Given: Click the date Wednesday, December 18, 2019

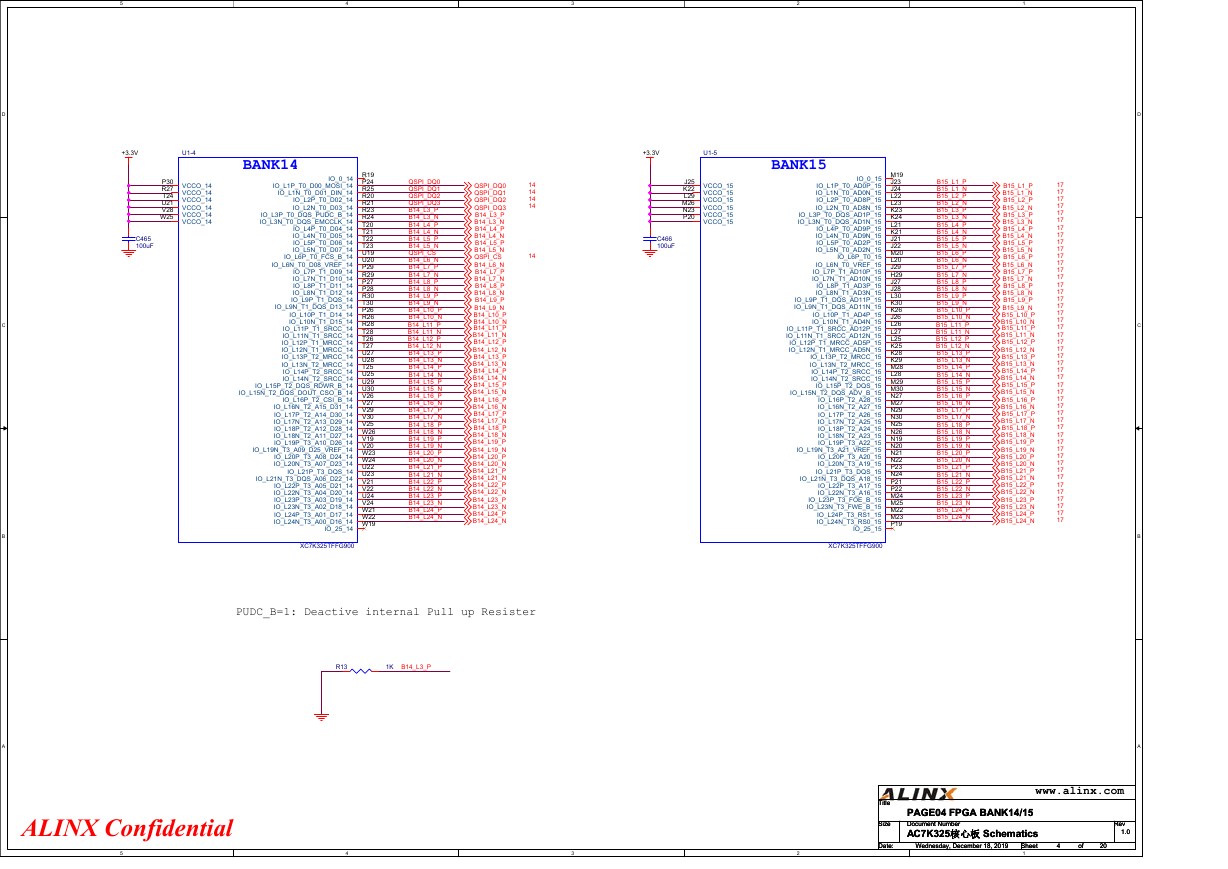Looking at the screenshot, I should coord(962,847).
